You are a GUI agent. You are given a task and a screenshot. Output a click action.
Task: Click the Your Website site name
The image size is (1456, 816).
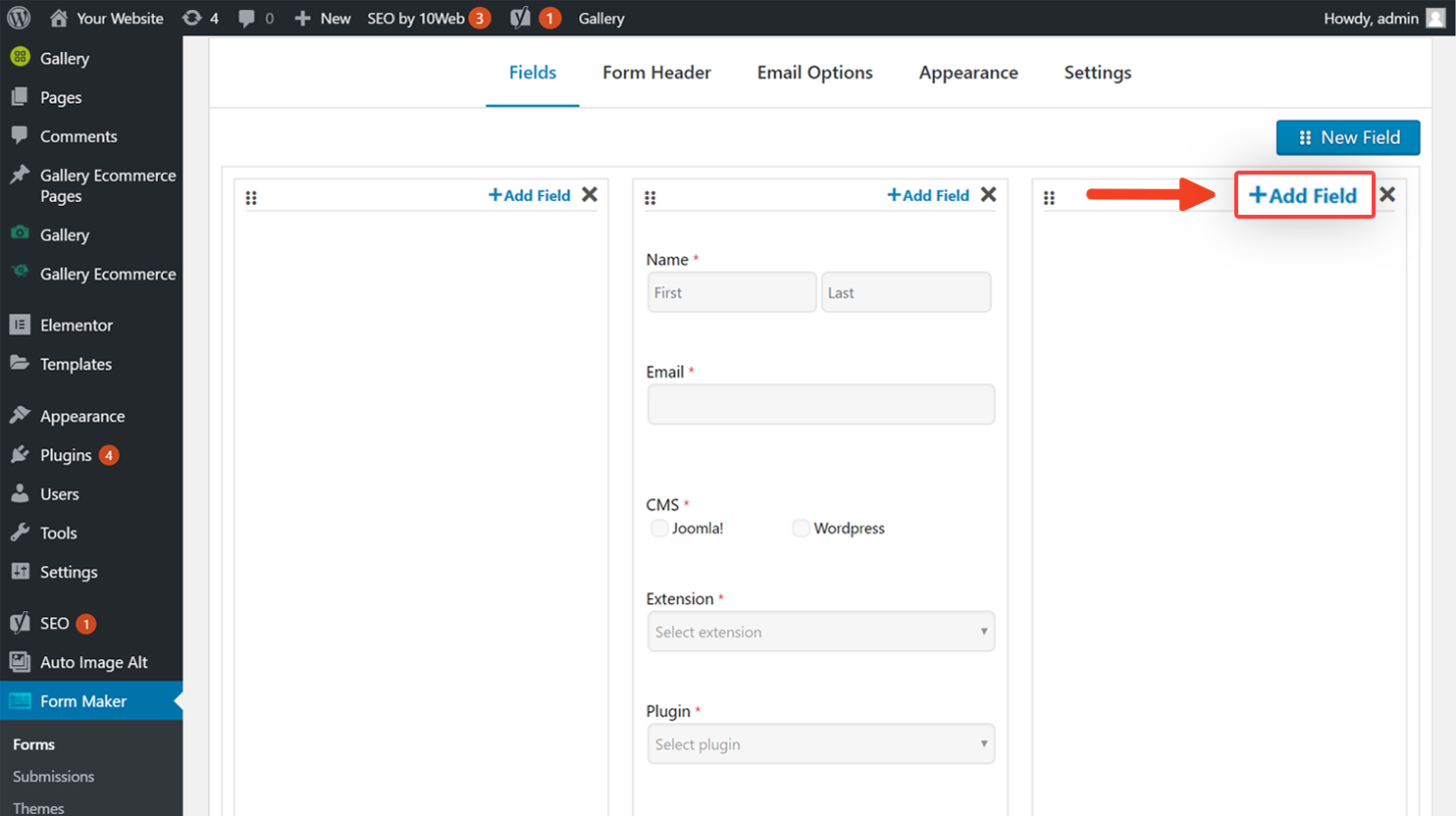120,18
